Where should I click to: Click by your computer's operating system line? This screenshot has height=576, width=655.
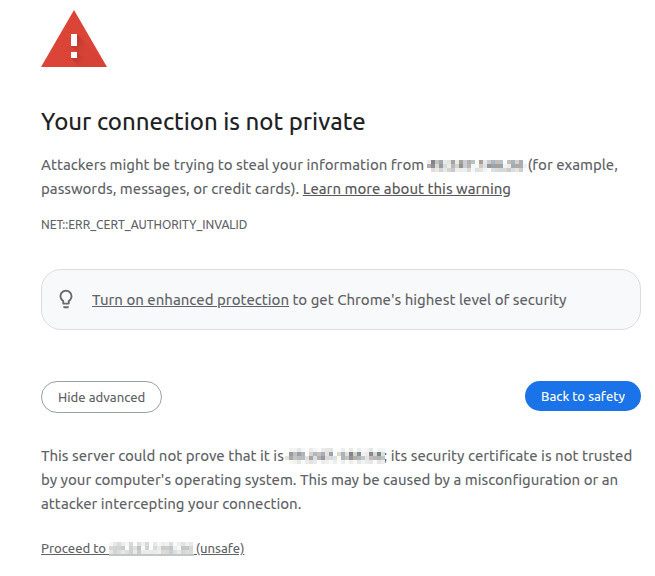pos(329,480)
